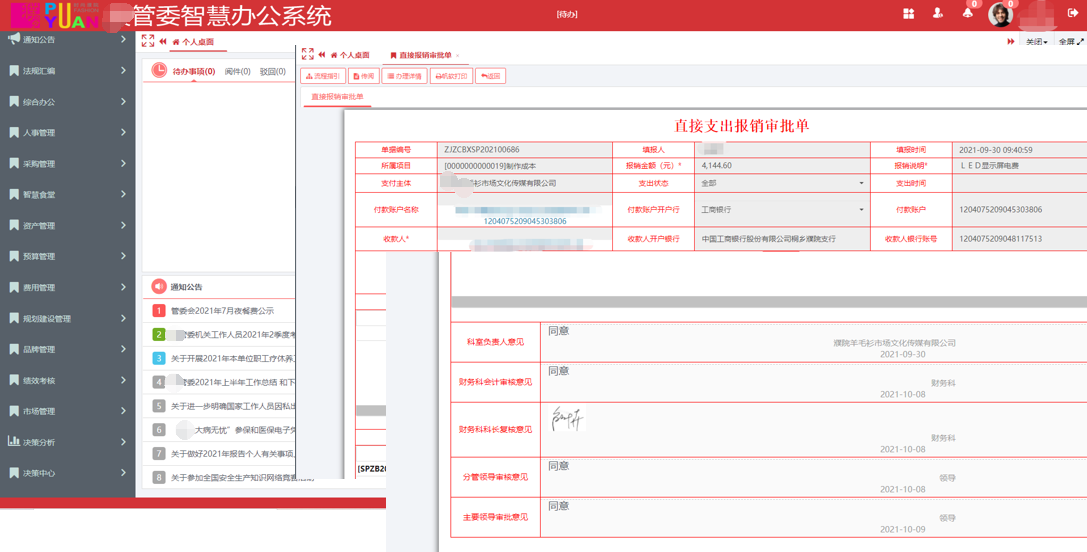
Task: Click the 流程指引 toolbar button
Action: [323, 76]
